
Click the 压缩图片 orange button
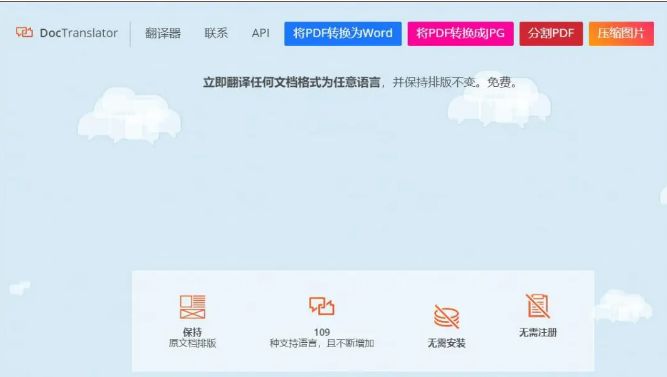pyautogui.click(x=621, y=34)
